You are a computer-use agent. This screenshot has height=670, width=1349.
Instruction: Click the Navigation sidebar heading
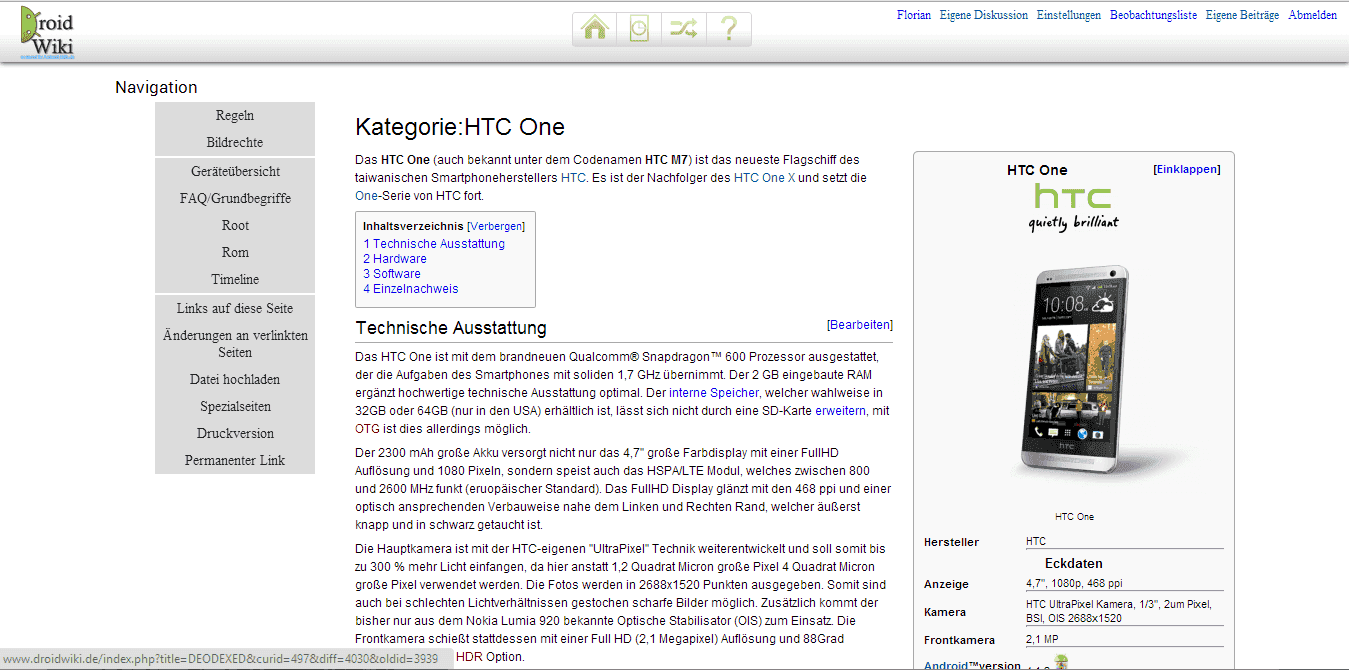pyautogui.click(x=156, y=87)
